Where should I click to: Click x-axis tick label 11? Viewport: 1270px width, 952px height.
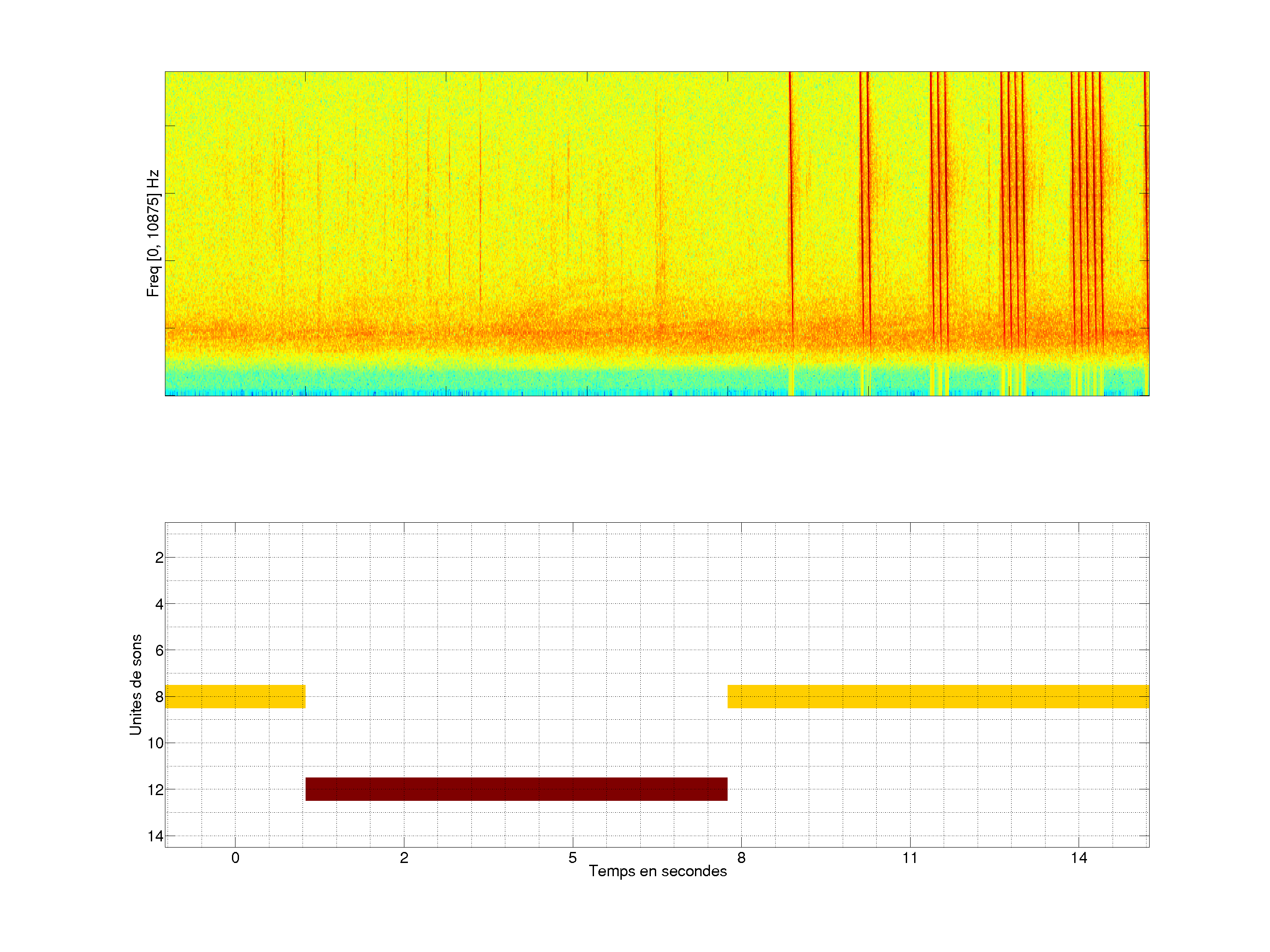pyautogui.click(x=909, y=858)
